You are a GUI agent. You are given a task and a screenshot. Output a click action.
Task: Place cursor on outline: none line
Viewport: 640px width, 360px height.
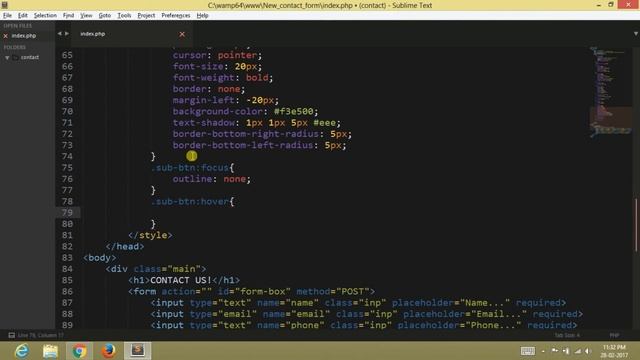[211, 179]
